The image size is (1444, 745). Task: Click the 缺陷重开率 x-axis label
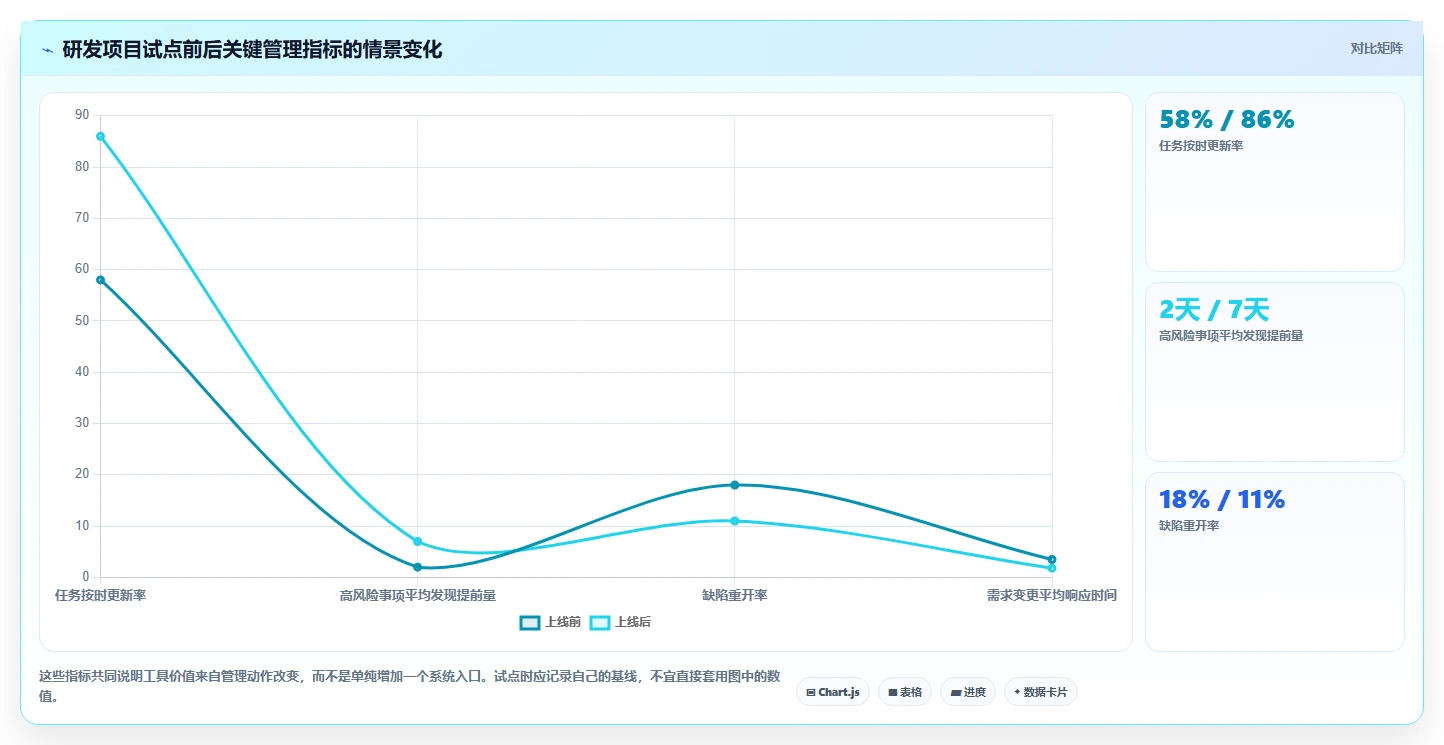click(x=734, y=595)
